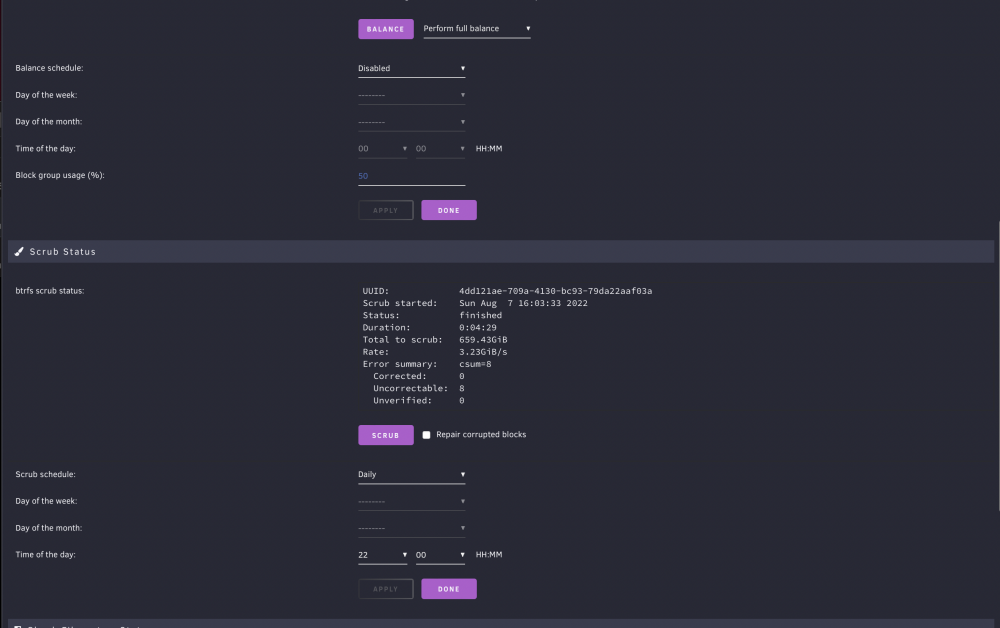
Task: Open balance Day of the week dropdown
Action: (411, 95)
